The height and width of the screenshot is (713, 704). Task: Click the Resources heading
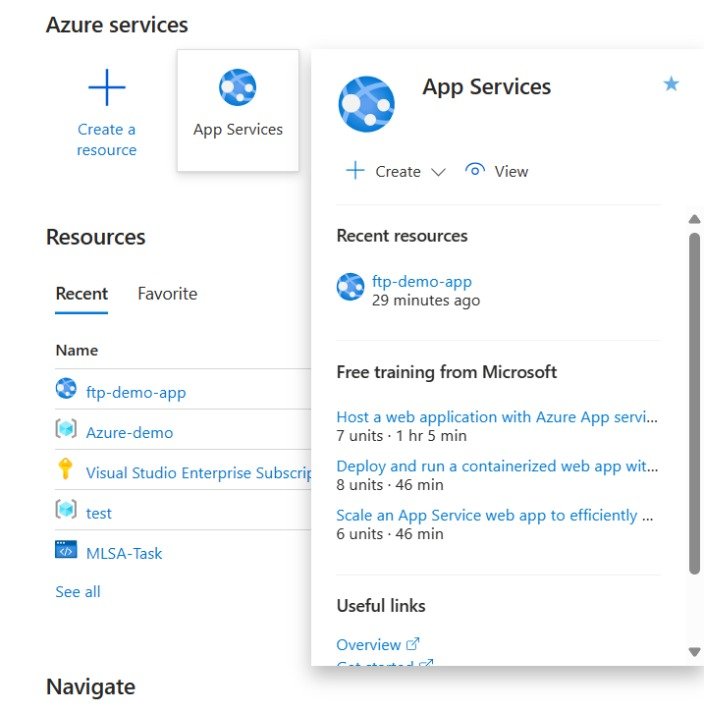(96, 237)
